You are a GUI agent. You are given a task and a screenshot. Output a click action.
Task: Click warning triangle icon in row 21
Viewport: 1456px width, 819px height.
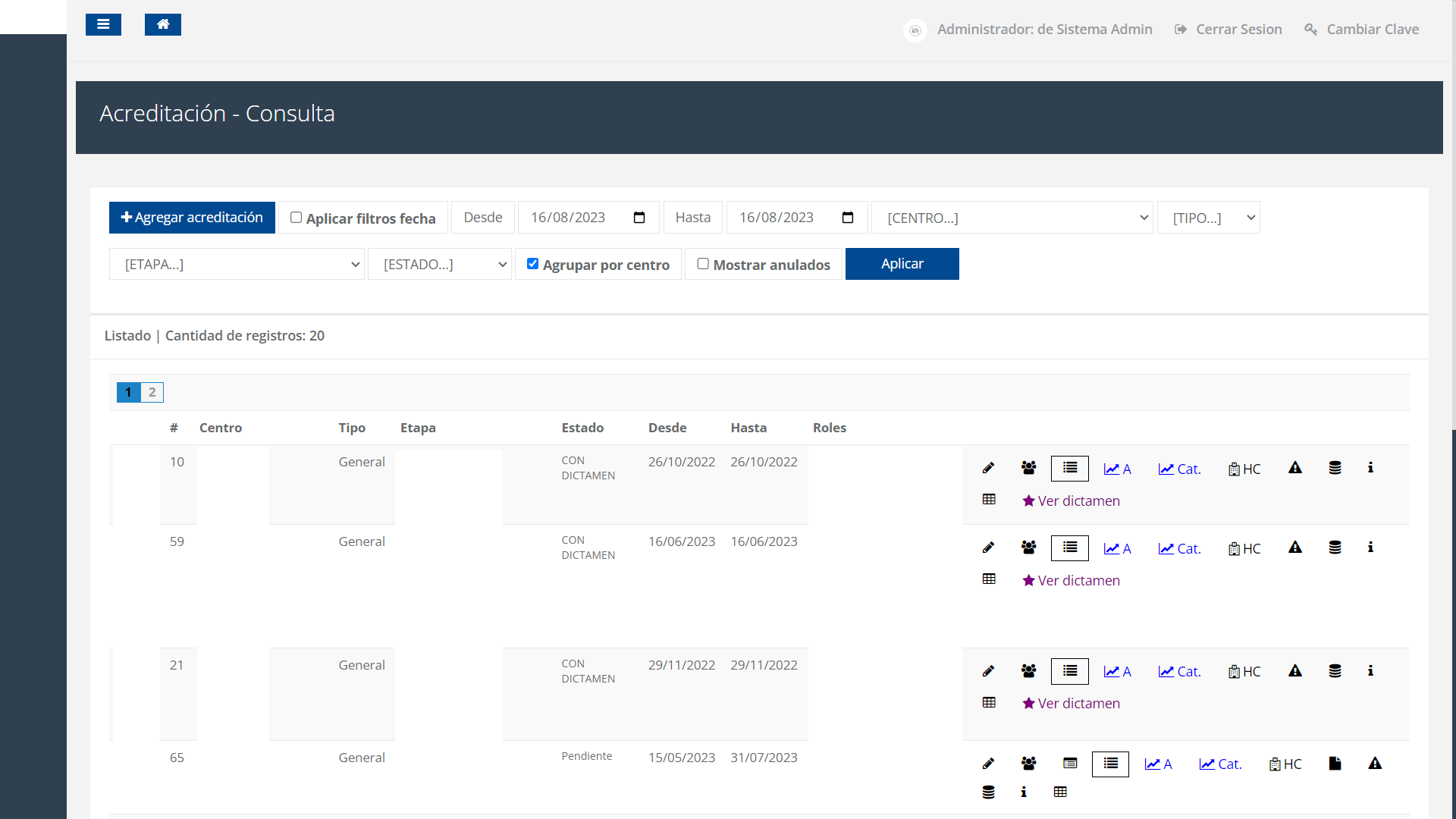coord(1295,671)
